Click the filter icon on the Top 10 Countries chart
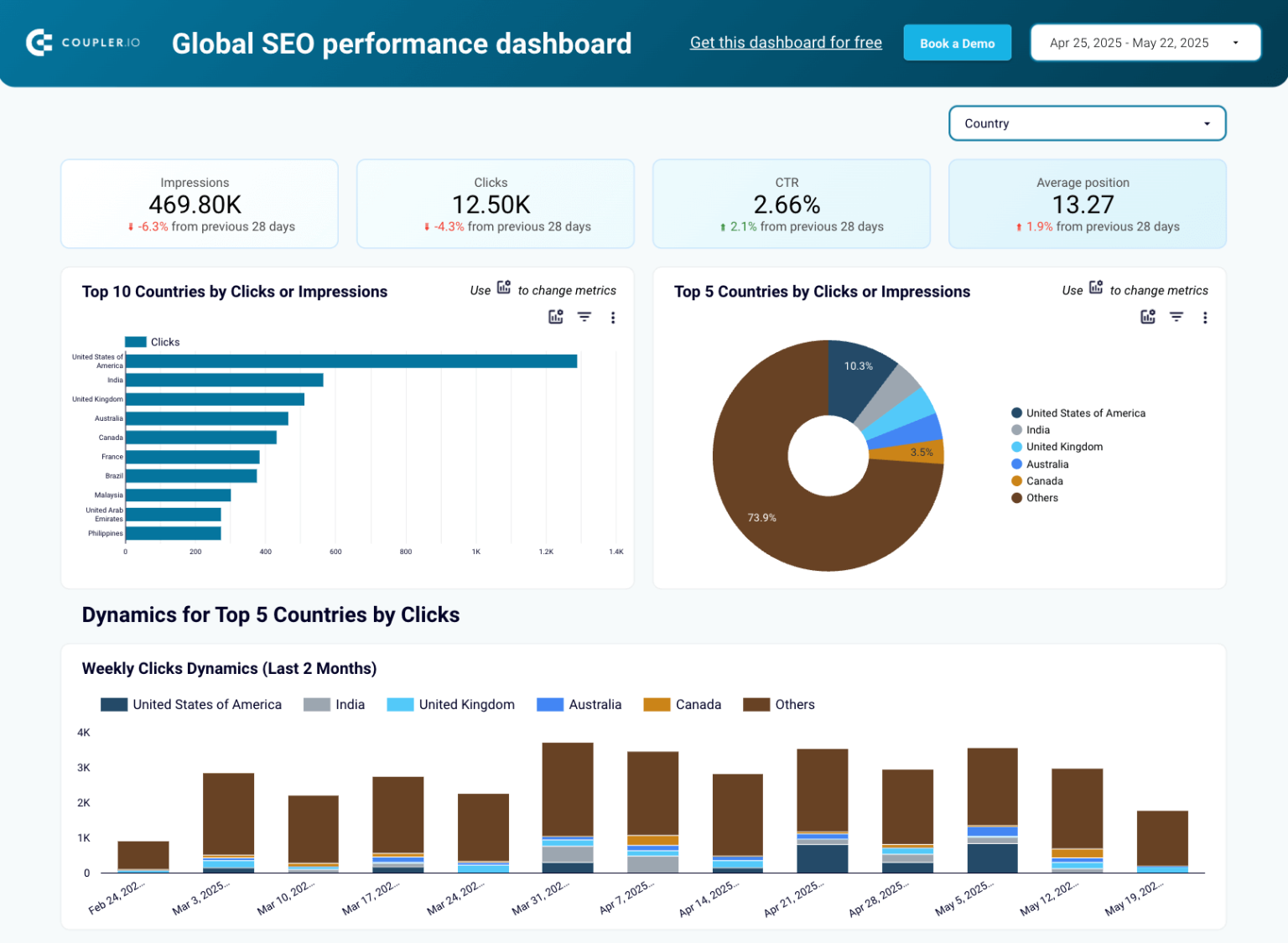Viewport: 1288px width, 943px height. [584, 317]
